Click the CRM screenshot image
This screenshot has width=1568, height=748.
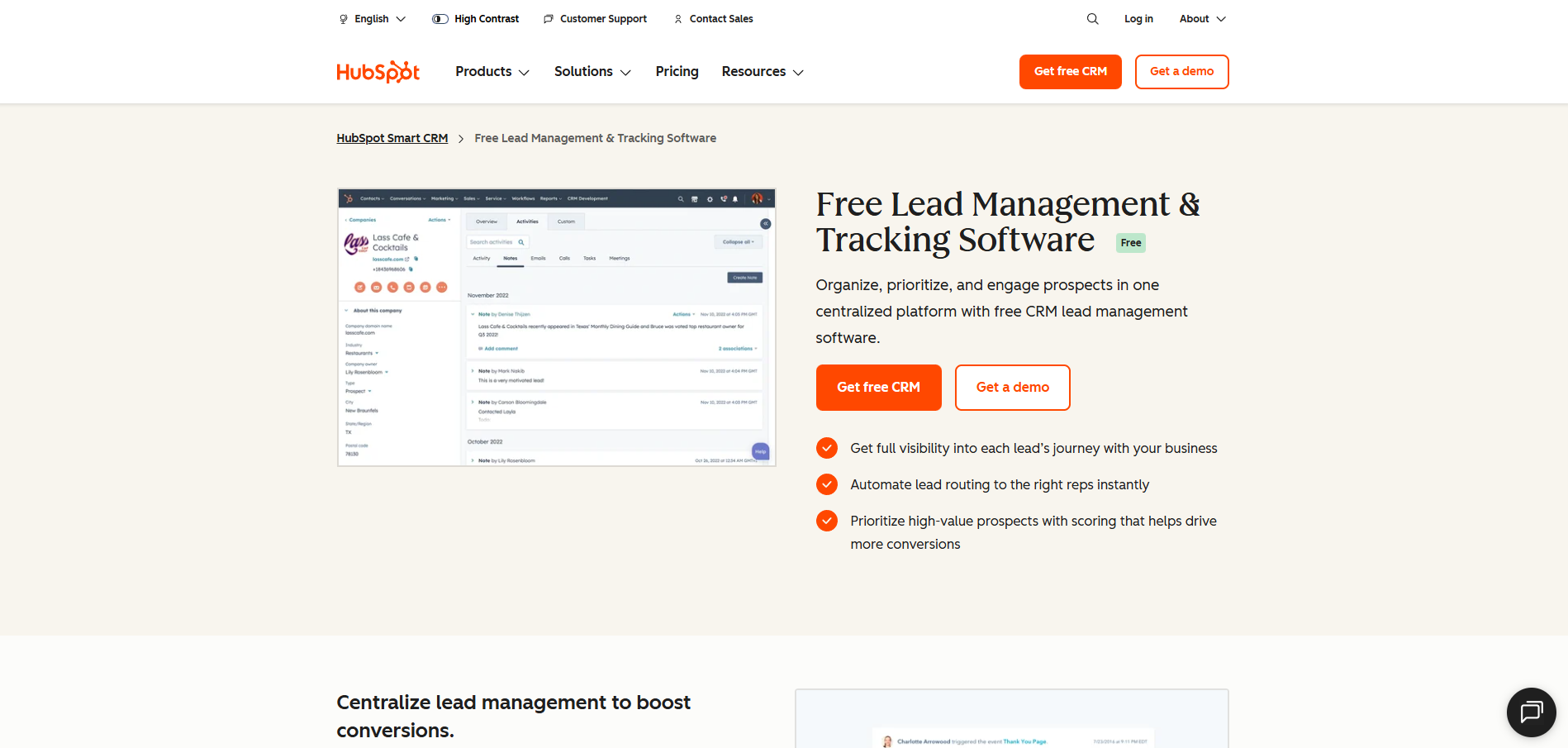(x=557, y=327)
